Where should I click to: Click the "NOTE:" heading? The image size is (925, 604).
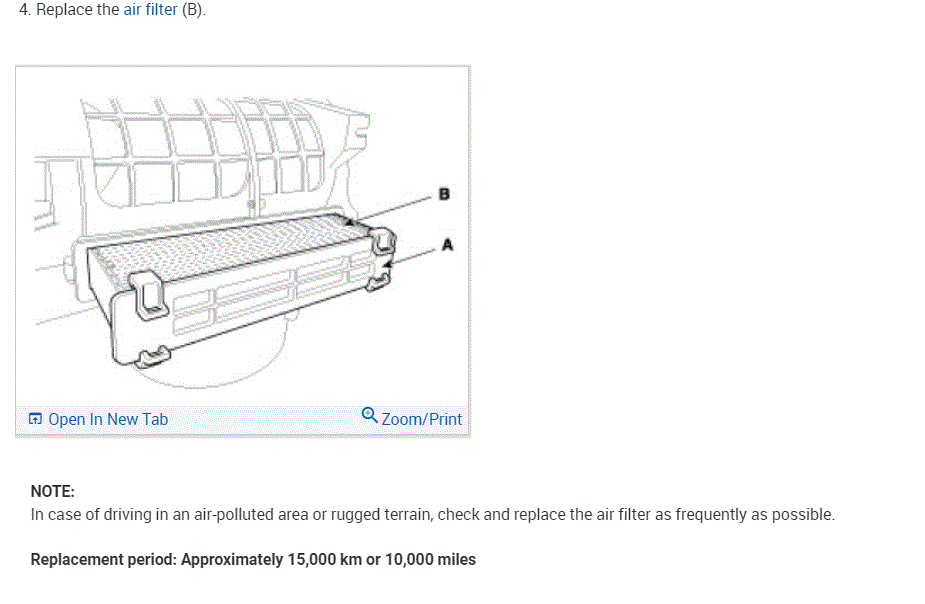click(x=53, y=491)
